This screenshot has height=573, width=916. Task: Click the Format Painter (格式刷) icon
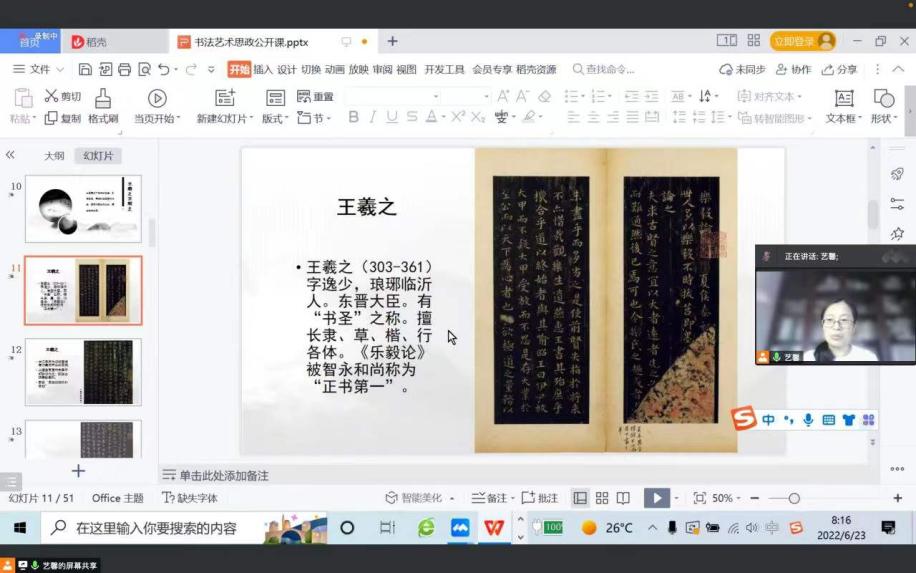(103, 98)
